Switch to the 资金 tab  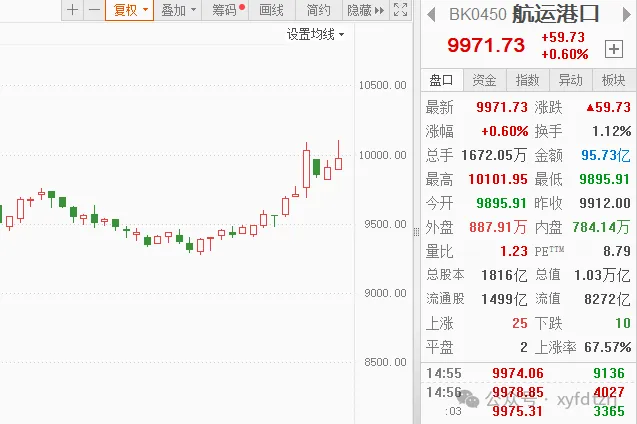click(x=484, y=80)
